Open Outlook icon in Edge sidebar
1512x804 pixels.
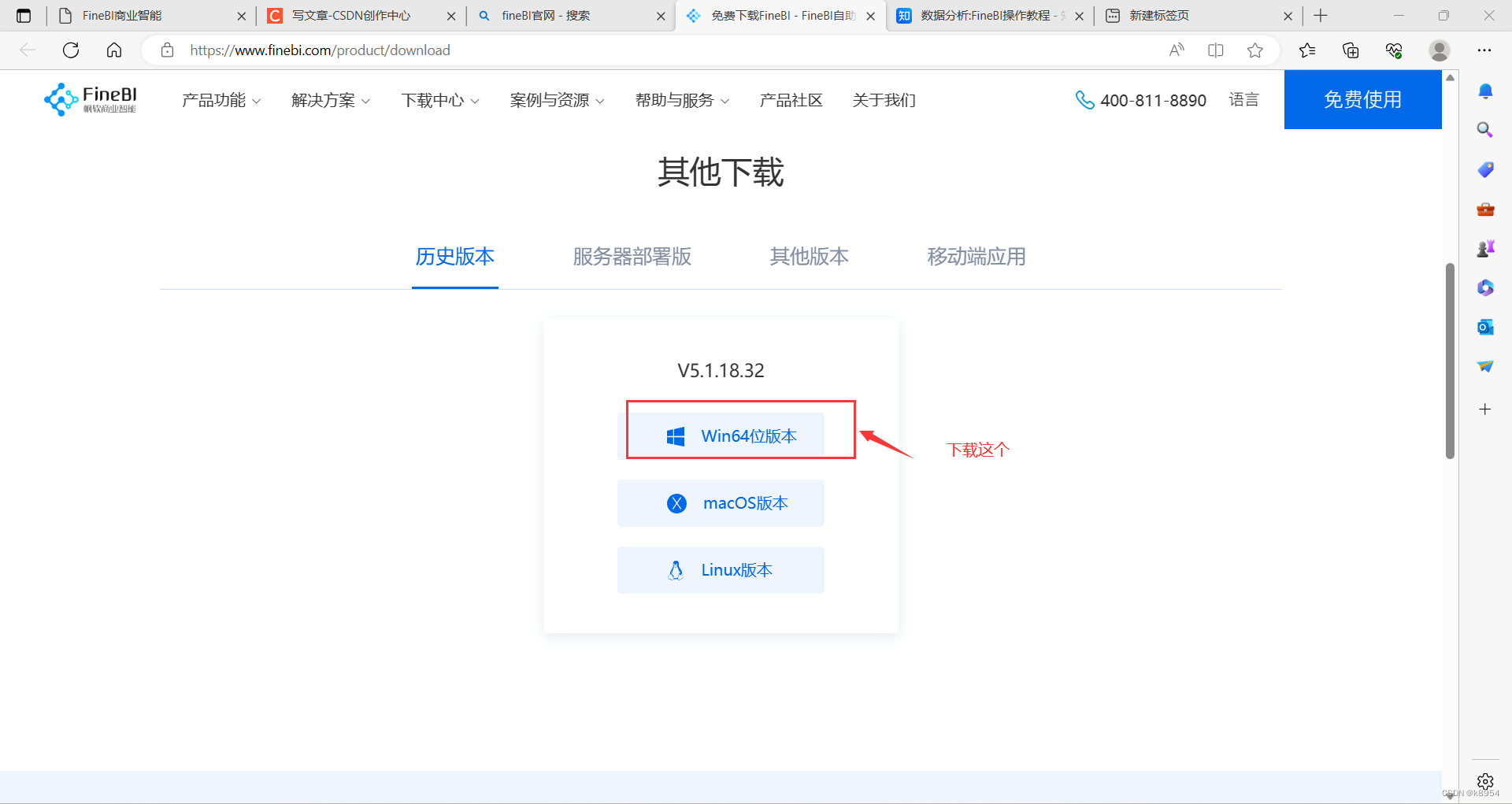[1485, 327]
